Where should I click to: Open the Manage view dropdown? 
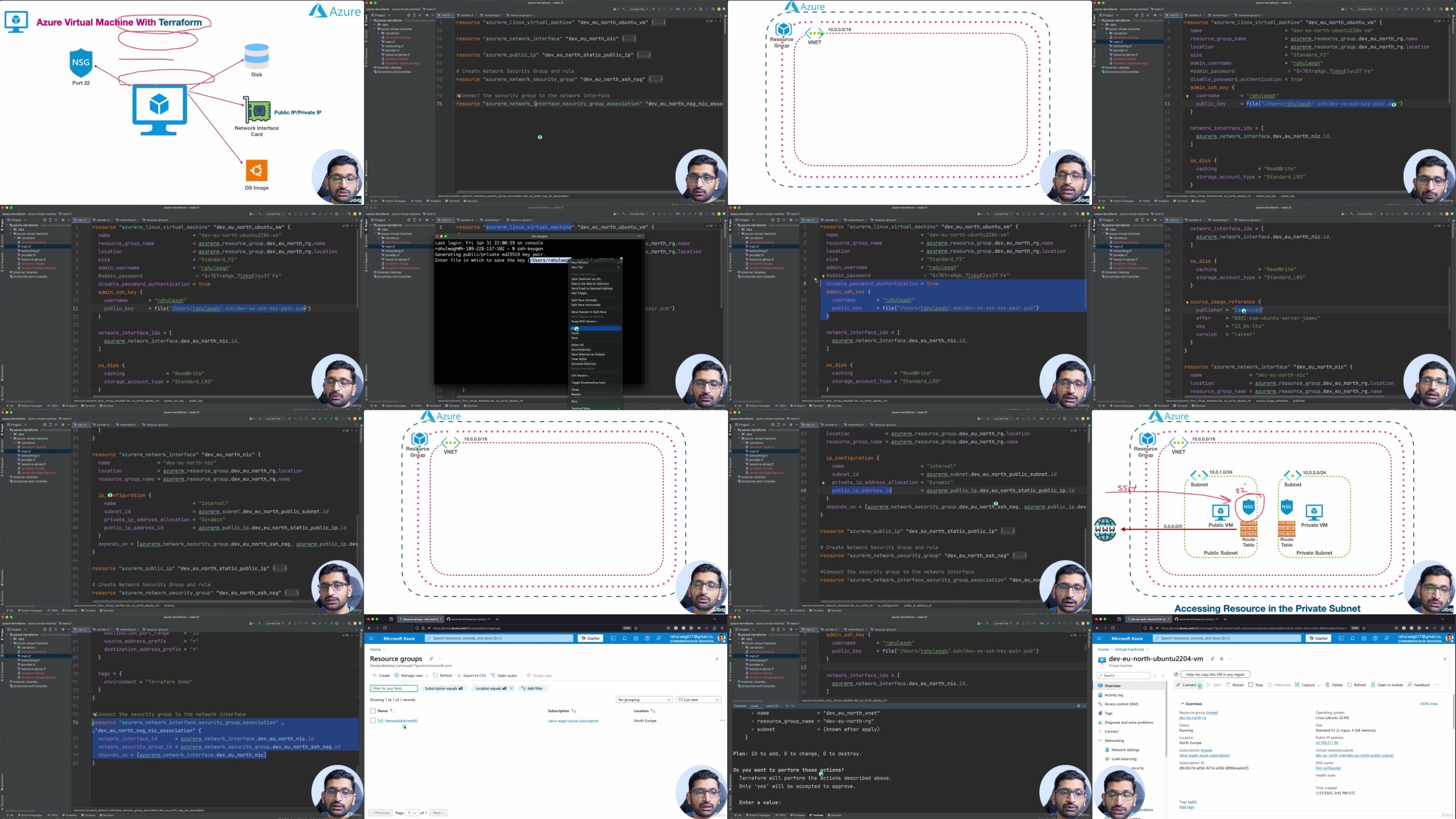coord(411,675)
